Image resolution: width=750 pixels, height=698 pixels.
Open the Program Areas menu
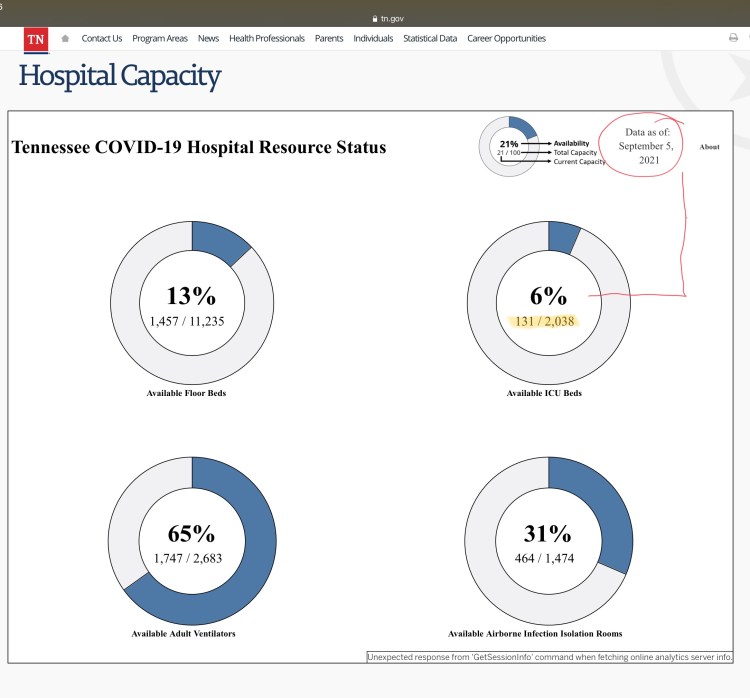click(160, 39)
